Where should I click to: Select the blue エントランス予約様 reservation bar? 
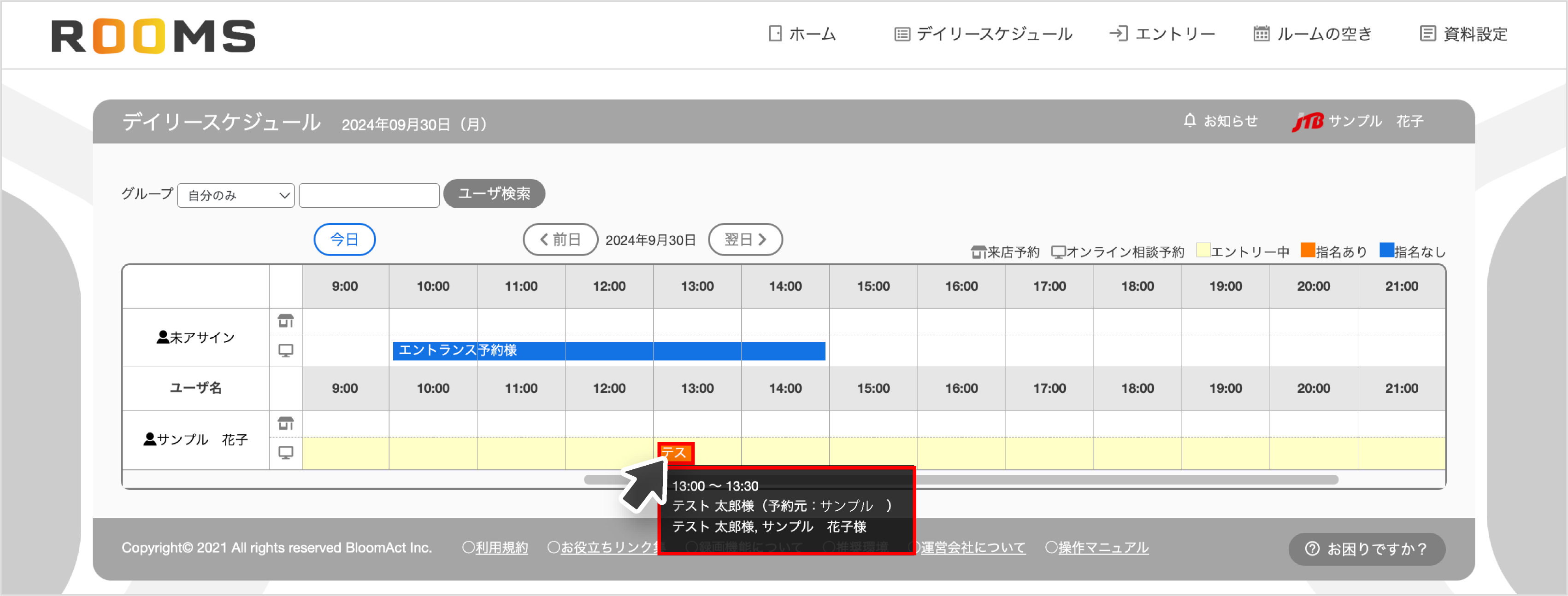(x=609, y=351)
